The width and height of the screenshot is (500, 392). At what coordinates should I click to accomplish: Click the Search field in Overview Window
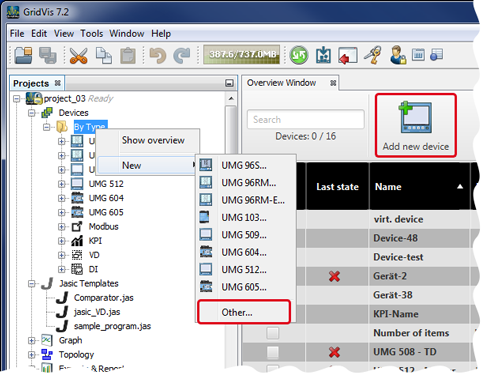point(306,119)
